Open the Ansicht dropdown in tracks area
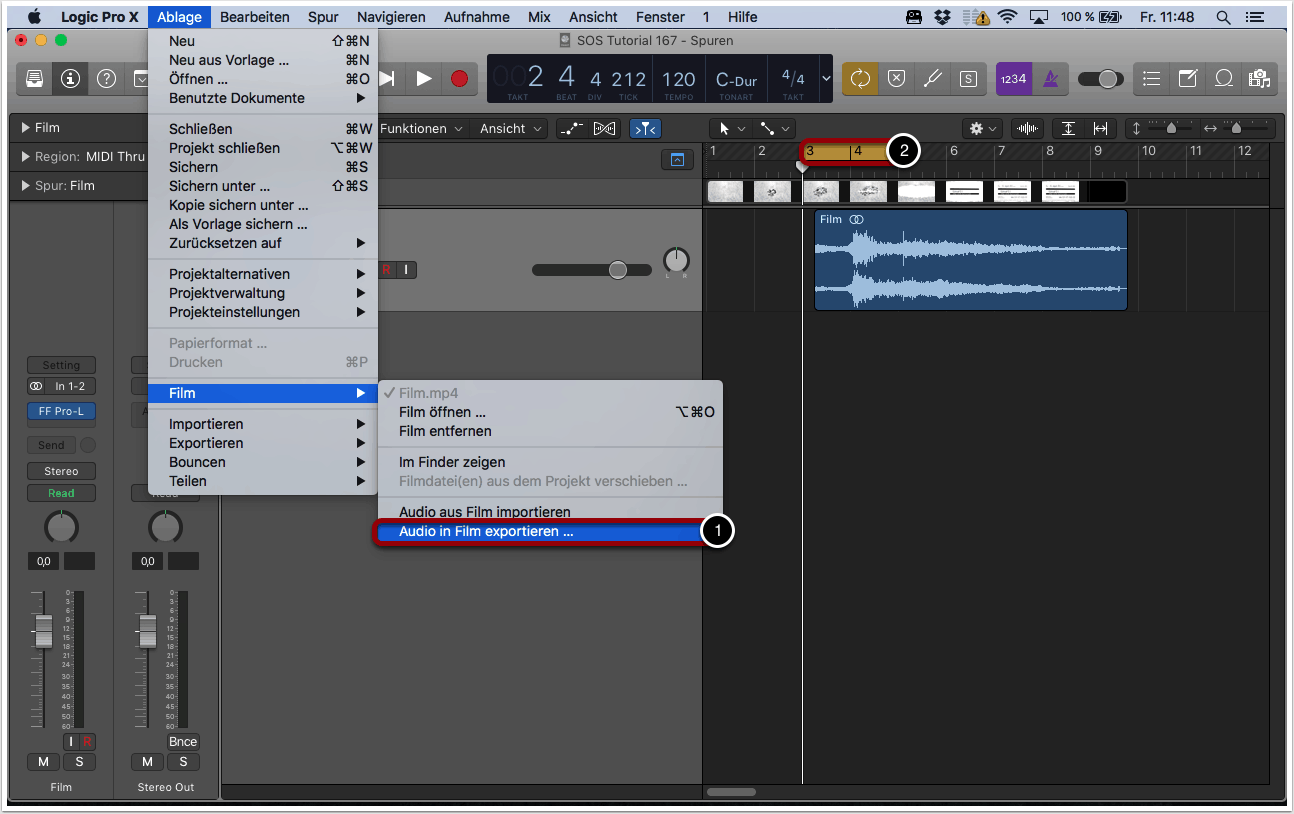The width and height of the screenshot is (1294, 814). pyautogui.click(x=511, y=129)
